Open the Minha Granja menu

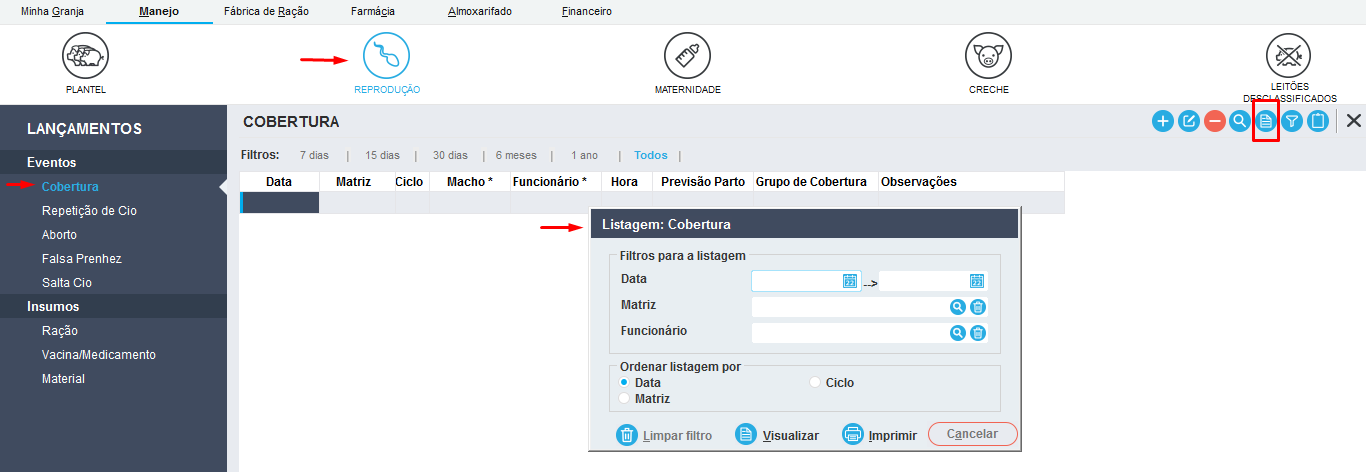(53, 12)
